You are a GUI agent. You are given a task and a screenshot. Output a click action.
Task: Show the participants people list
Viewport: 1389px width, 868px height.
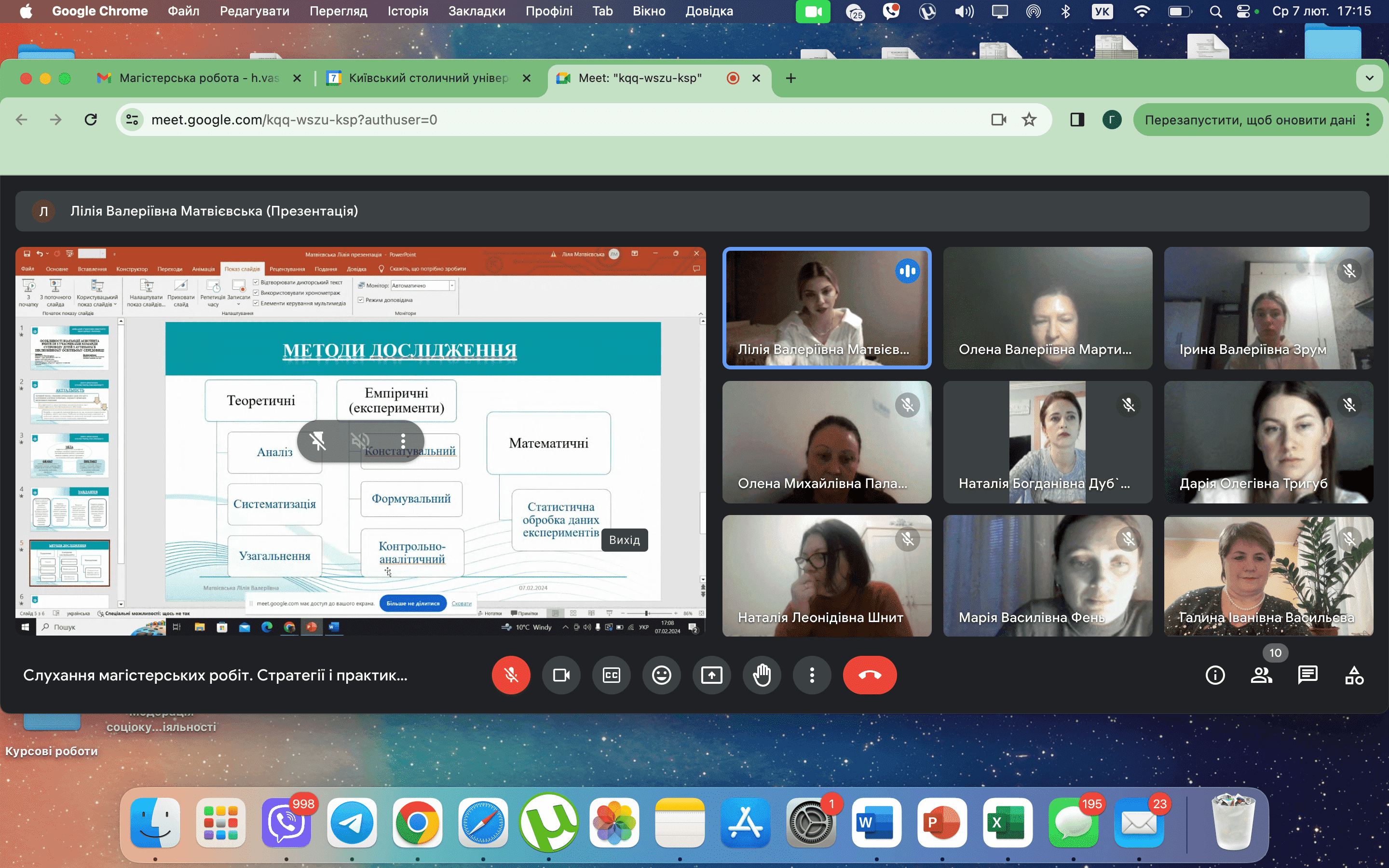(x=1261, y=675)
